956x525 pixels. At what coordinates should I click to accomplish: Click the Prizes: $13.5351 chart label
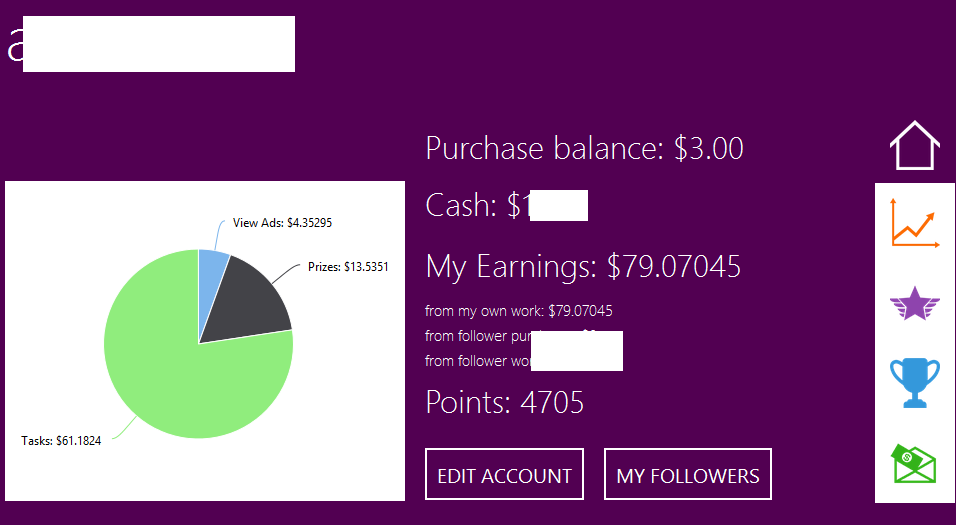point(347,267)
